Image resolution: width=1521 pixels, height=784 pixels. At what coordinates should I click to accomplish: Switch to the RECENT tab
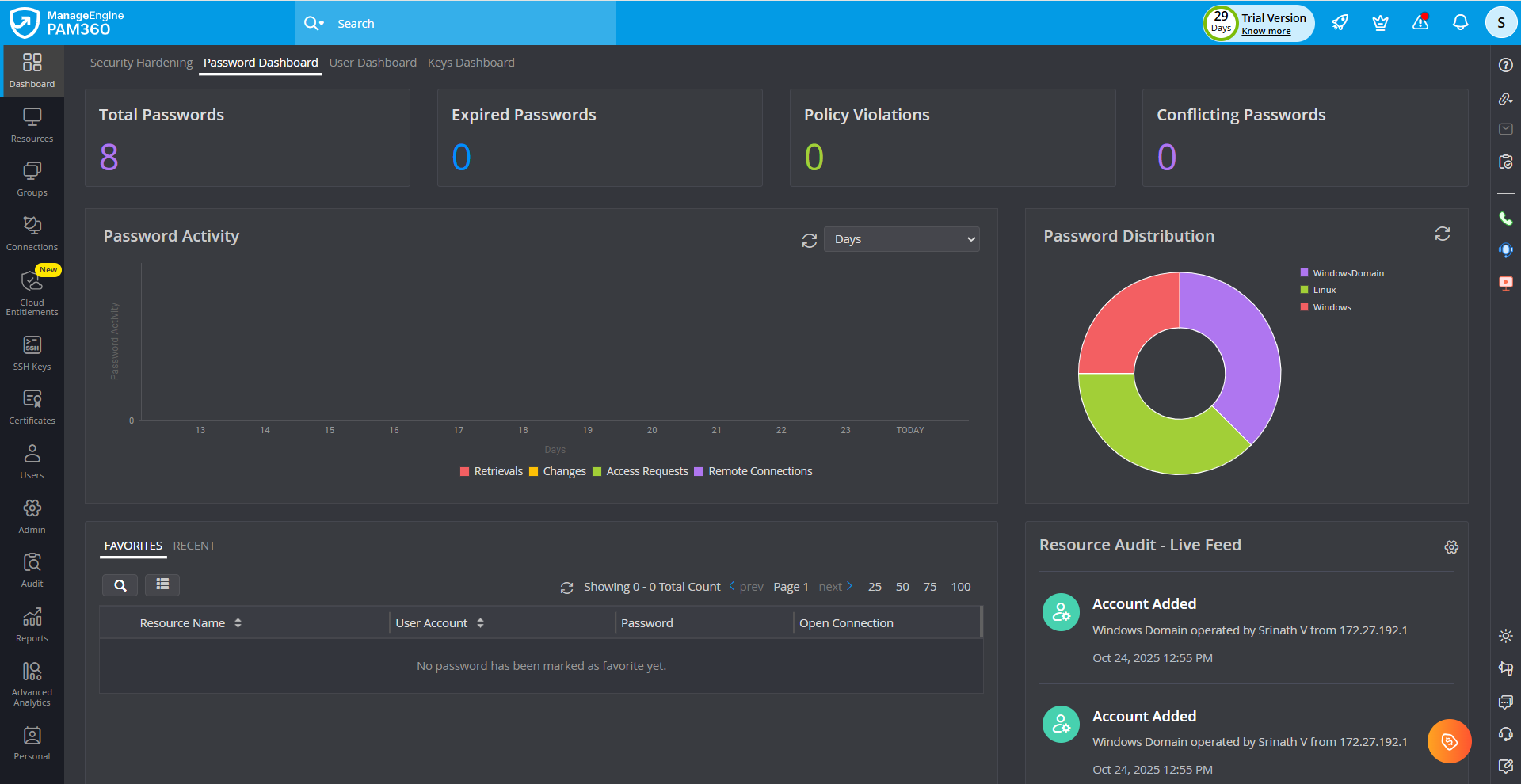click(194, 546)
